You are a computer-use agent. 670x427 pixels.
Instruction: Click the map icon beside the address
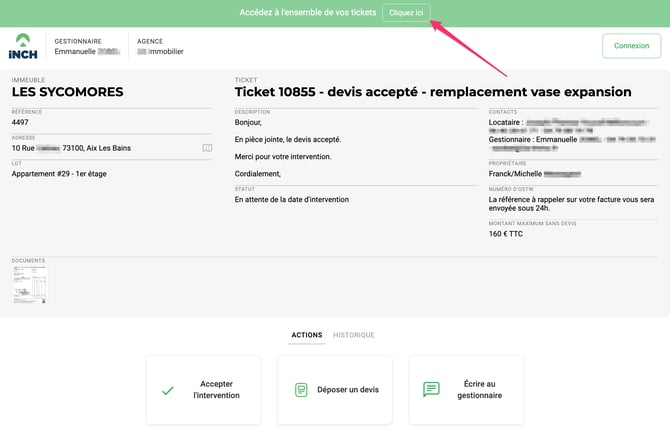(207, 148)
